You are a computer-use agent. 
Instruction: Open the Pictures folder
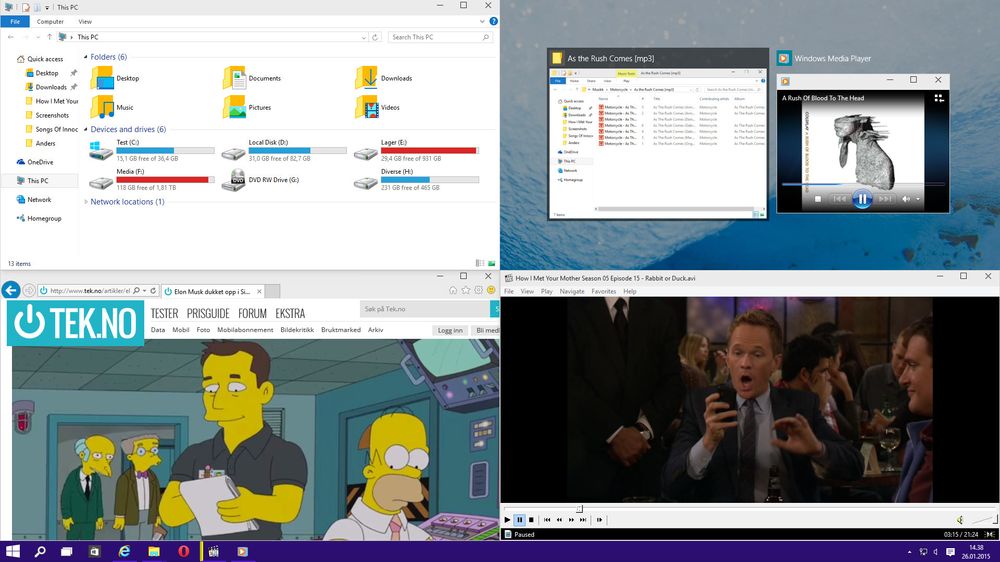coord(247,107)
